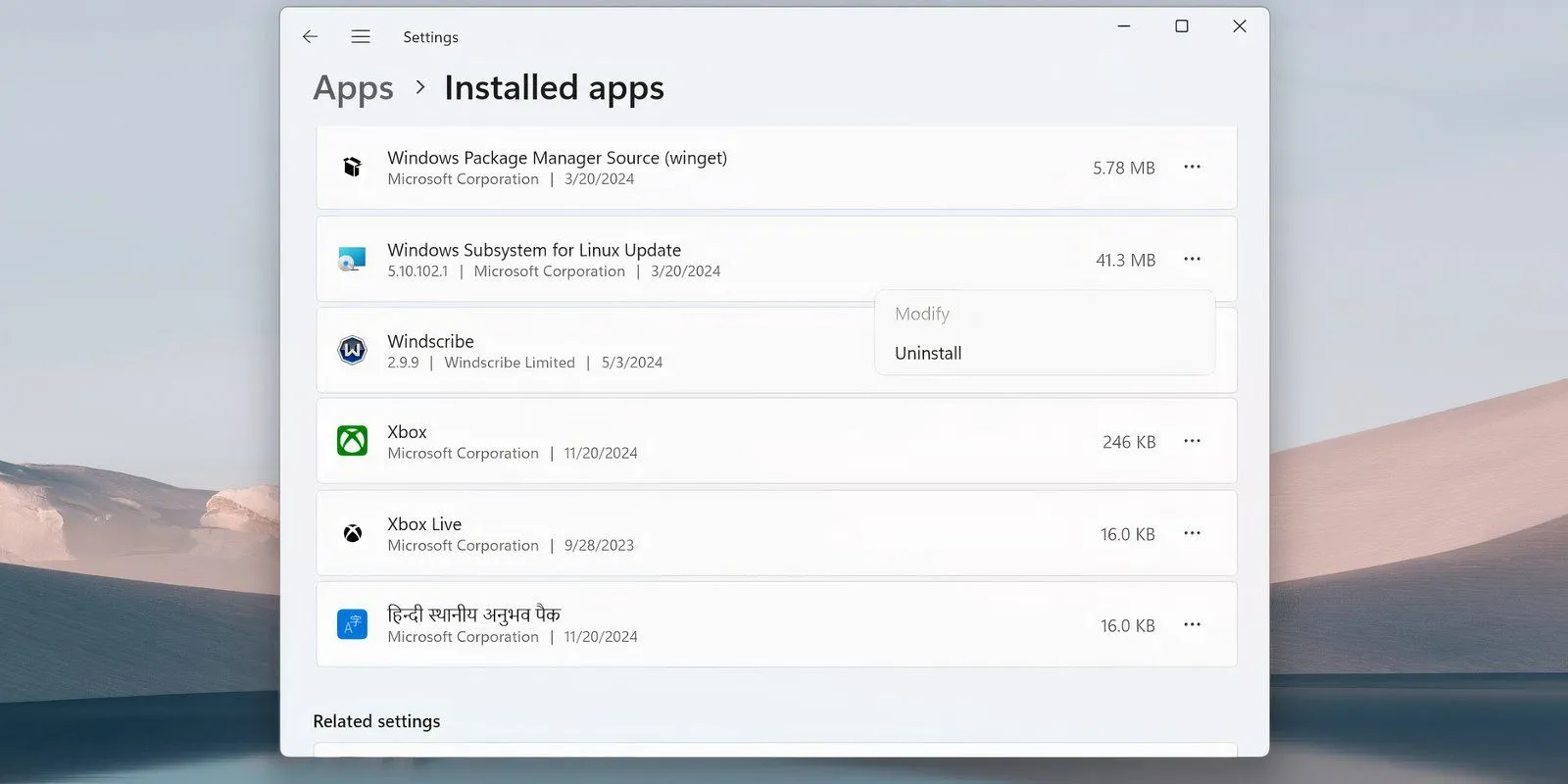Screen dimensions: 1568x784
Task: Click the Installed apps breadcrumb heading
Action: coord(554,88)
